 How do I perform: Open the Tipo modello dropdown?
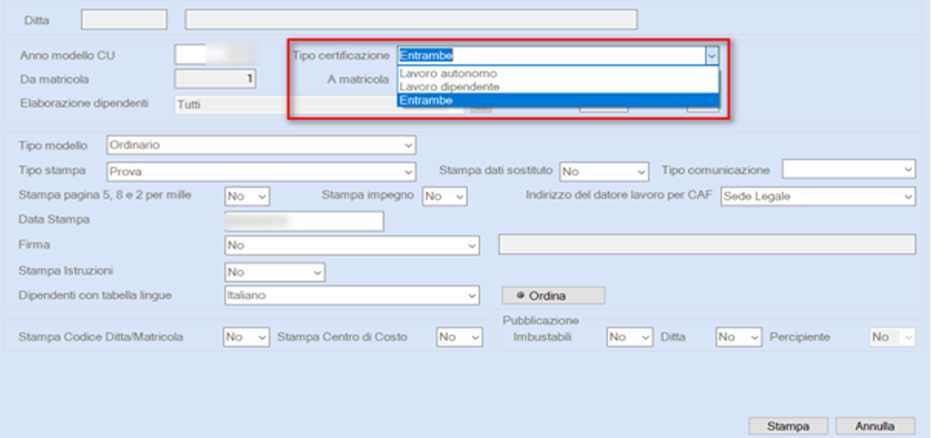point(261,145)
